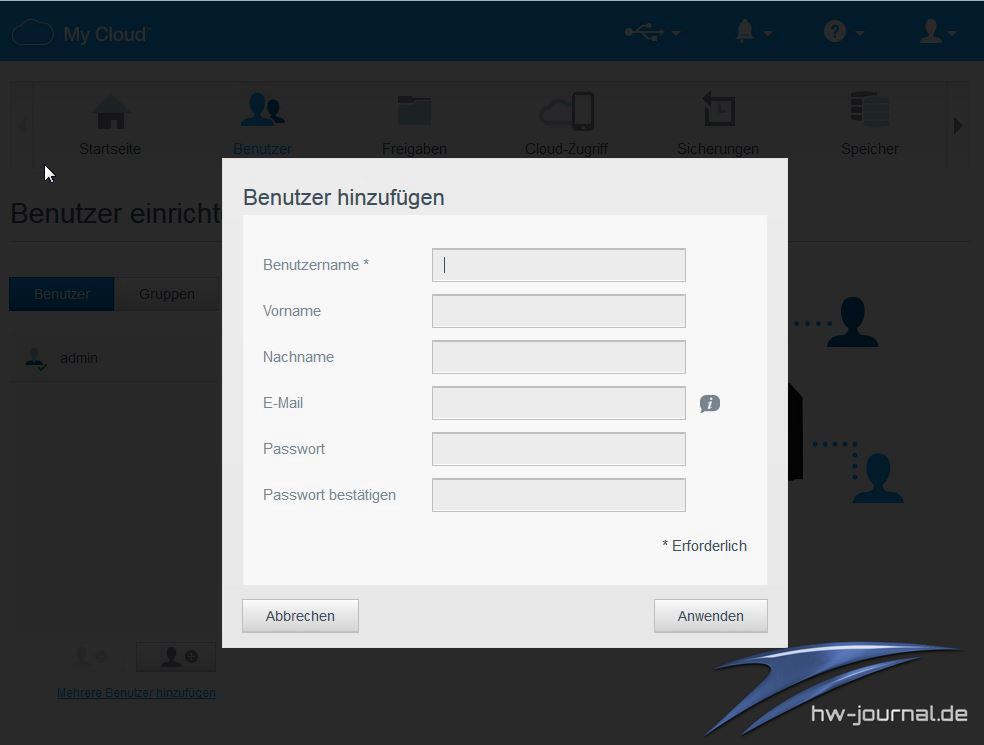
Task: Click the Anwenden button
Action: 710,616
